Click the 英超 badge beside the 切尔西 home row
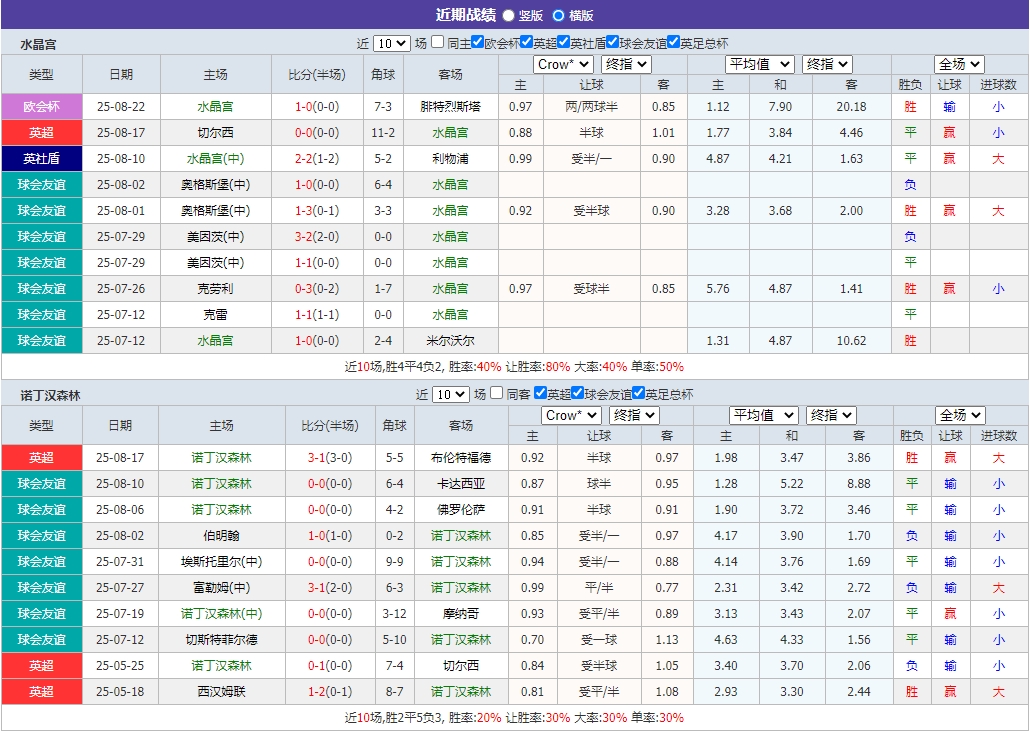 click(x=41, y=132)
